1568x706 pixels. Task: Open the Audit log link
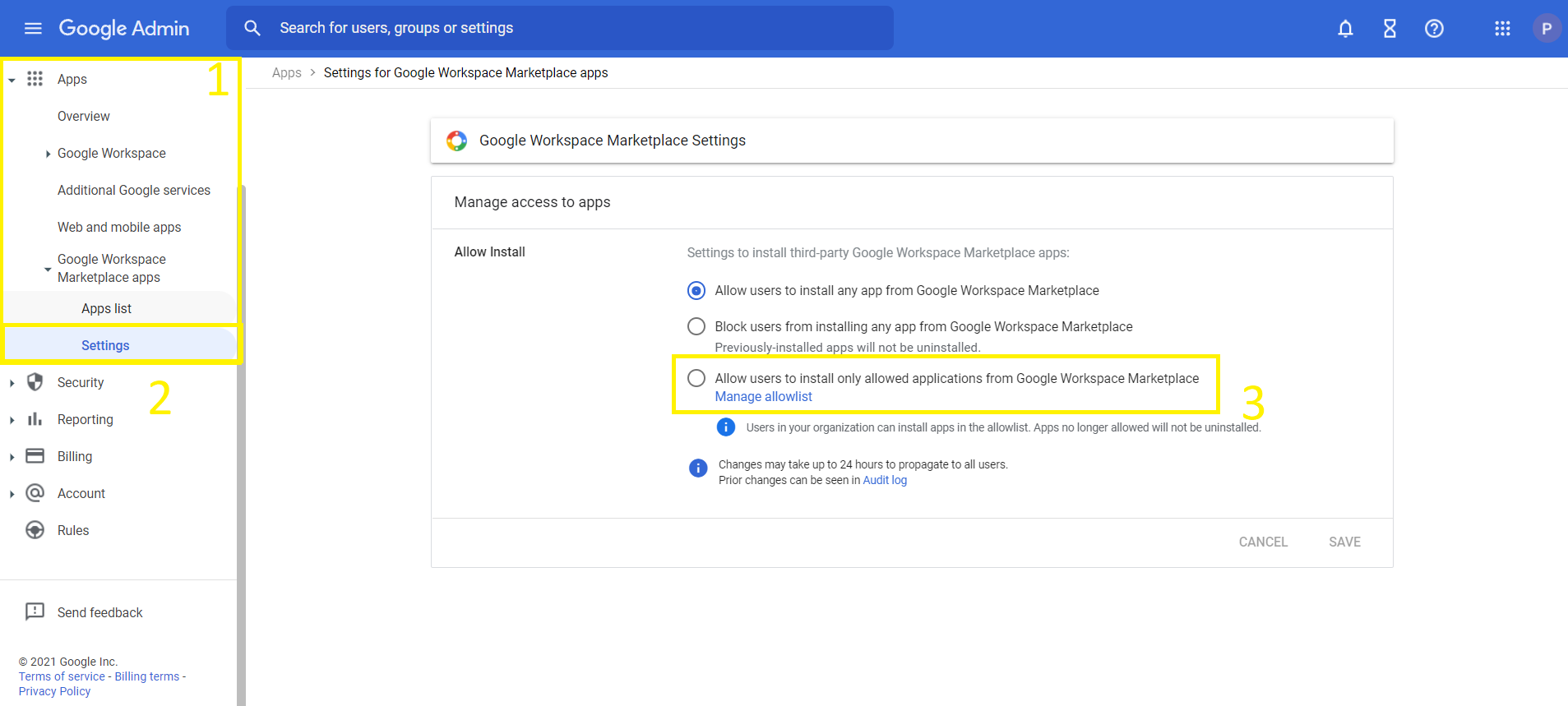tap(885, 480)
